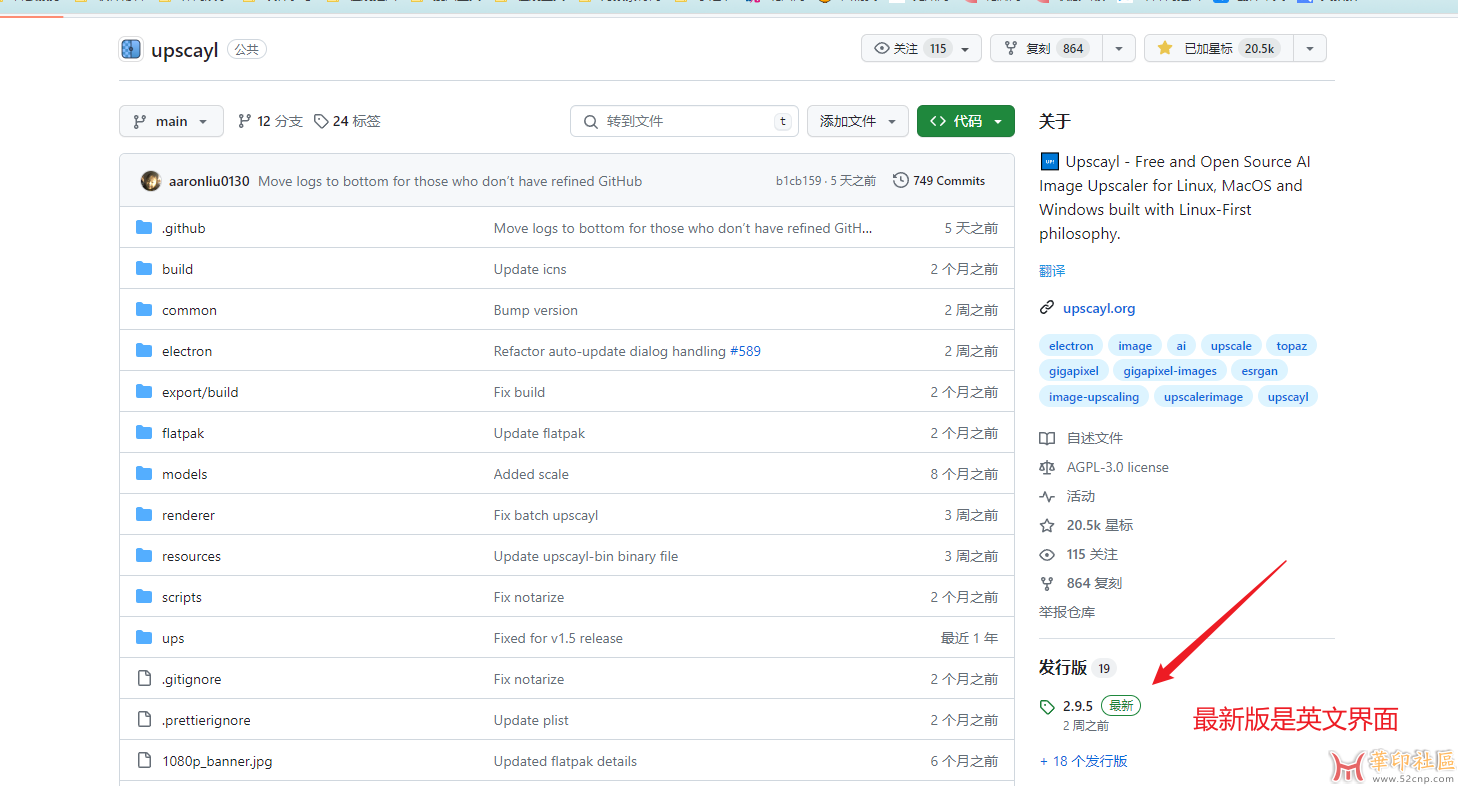The height and width of the screenshot is (786, 1458).
Task: Open the main branch selector dropdown
Action: tap(171, 120)
